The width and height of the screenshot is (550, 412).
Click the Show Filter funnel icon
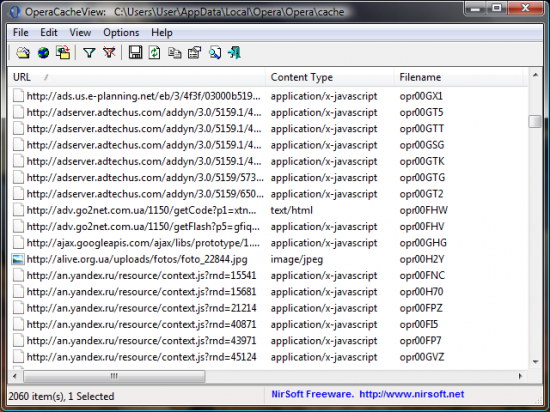tap(89, 53)
